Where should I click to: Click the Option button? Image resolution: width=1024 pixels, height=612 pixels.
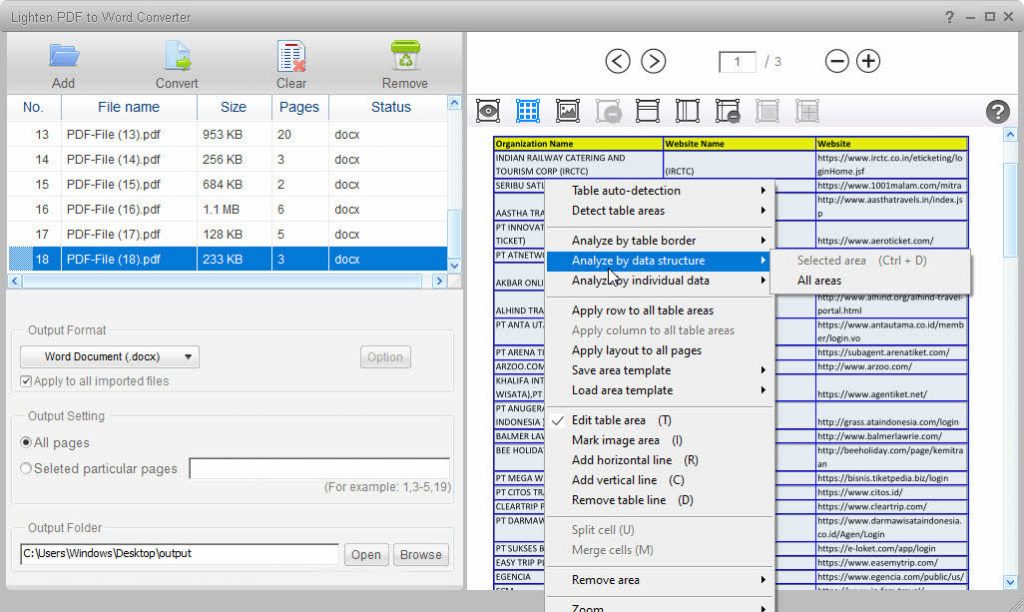(x=385, y=357)
